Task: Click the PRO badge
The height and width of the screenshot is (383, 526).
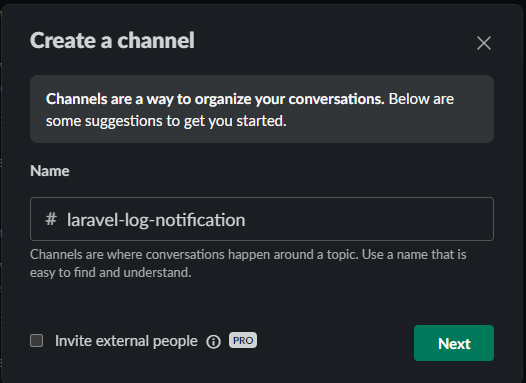Action: (243, 340)
